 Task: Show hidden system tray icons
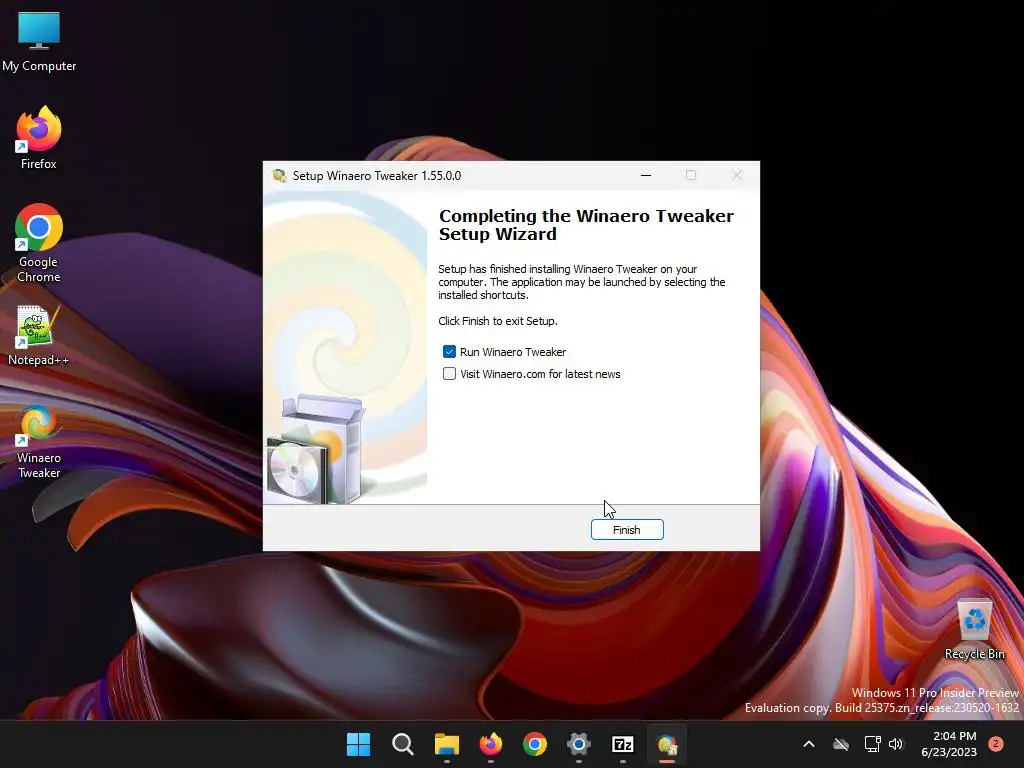tap(808, 744)
